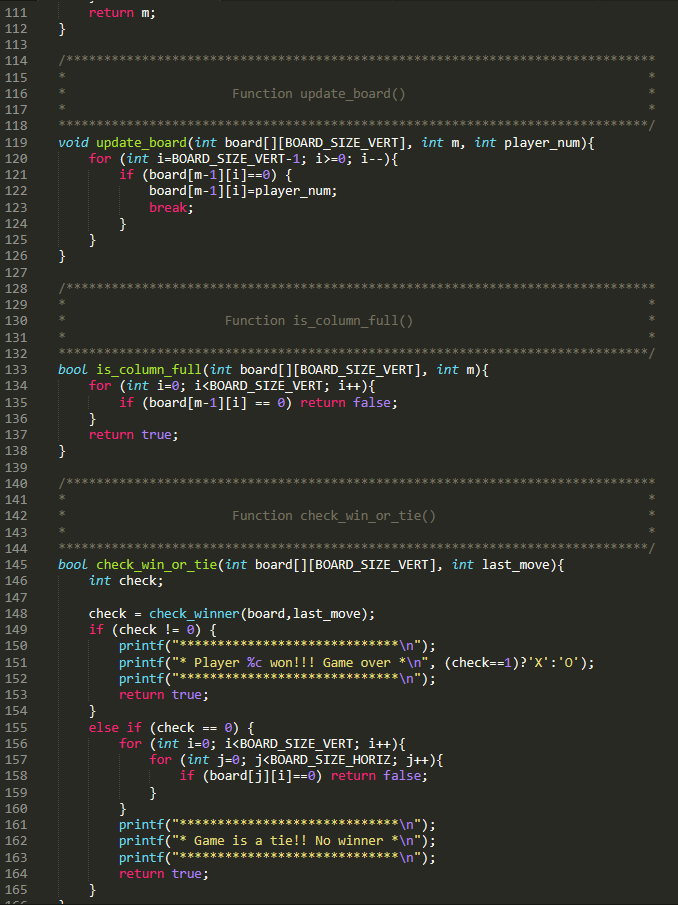The width and height of the screenshot is (678, 905).
Task: Click 'return false' on line 135
Action: 345,402
